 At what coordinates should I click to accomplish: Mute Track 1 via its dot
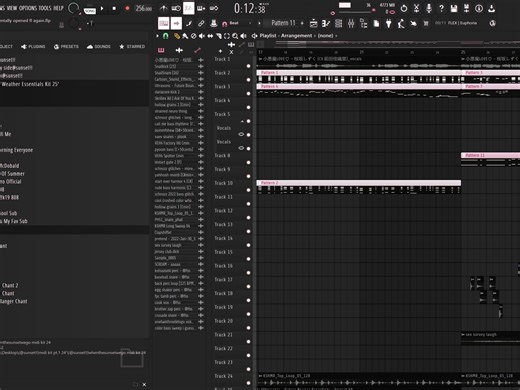pyautogui.click(x=248, y=66)
